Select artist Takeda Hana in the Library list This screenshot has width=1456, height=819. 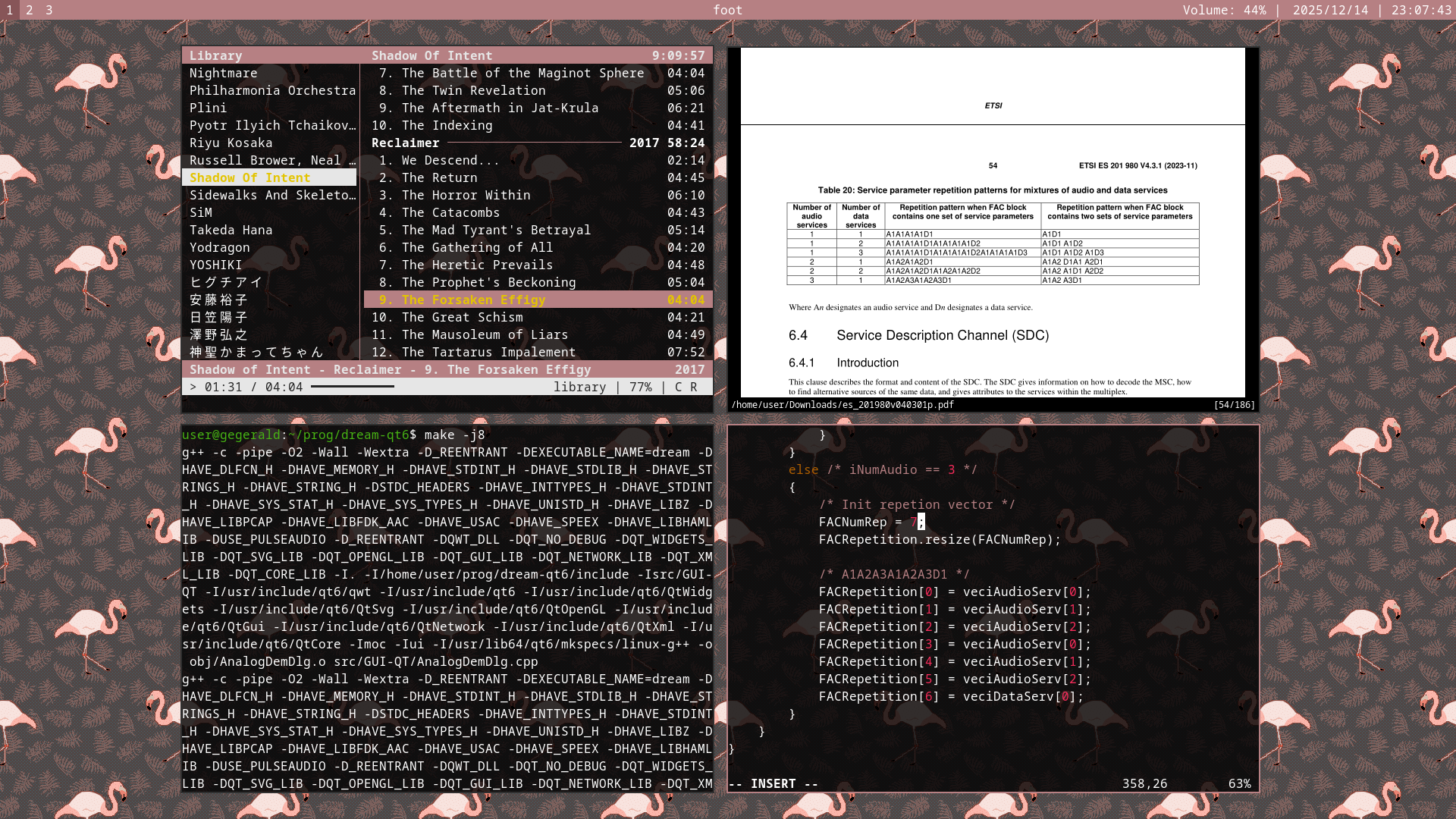231,230
